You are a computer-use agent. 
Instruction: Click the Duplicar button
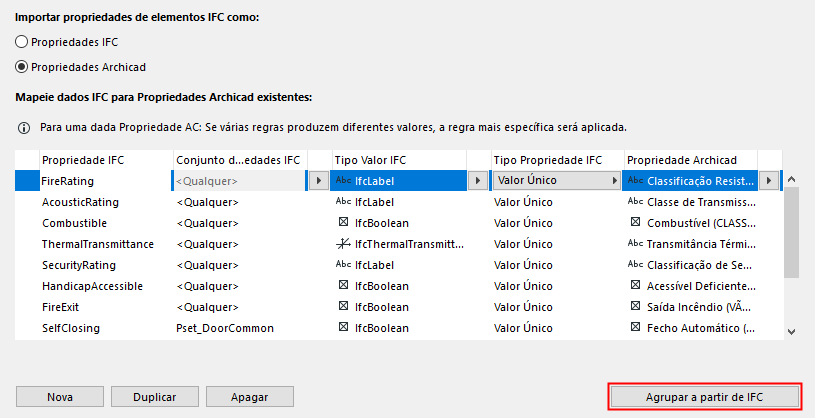(162, 397)
